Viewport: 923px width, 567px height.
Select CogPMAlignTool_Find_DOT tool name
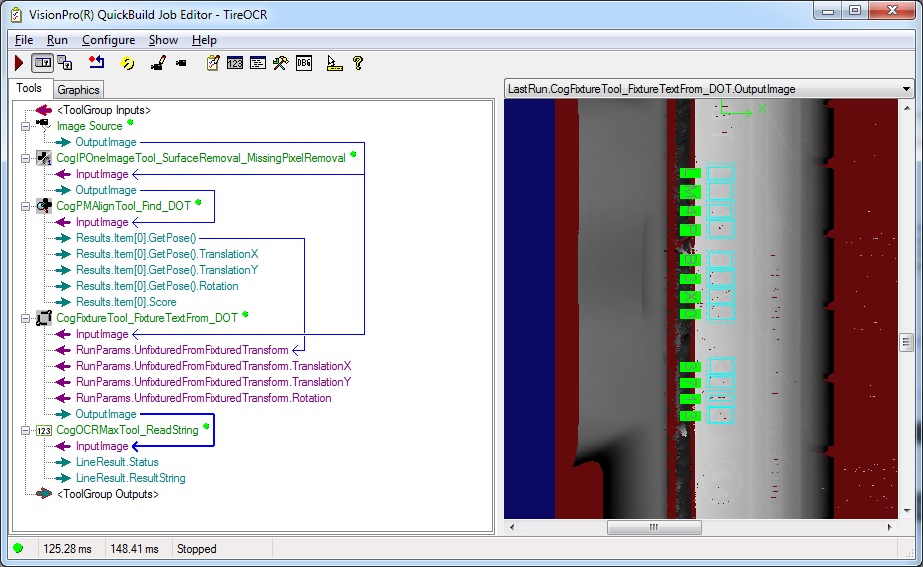tap(123, 206)
